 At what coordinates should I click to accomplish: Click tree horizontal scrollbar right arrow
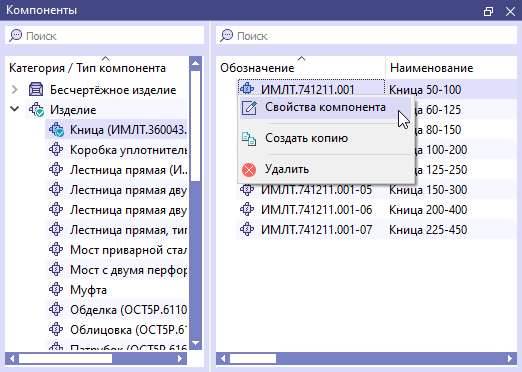coord(180,359)
